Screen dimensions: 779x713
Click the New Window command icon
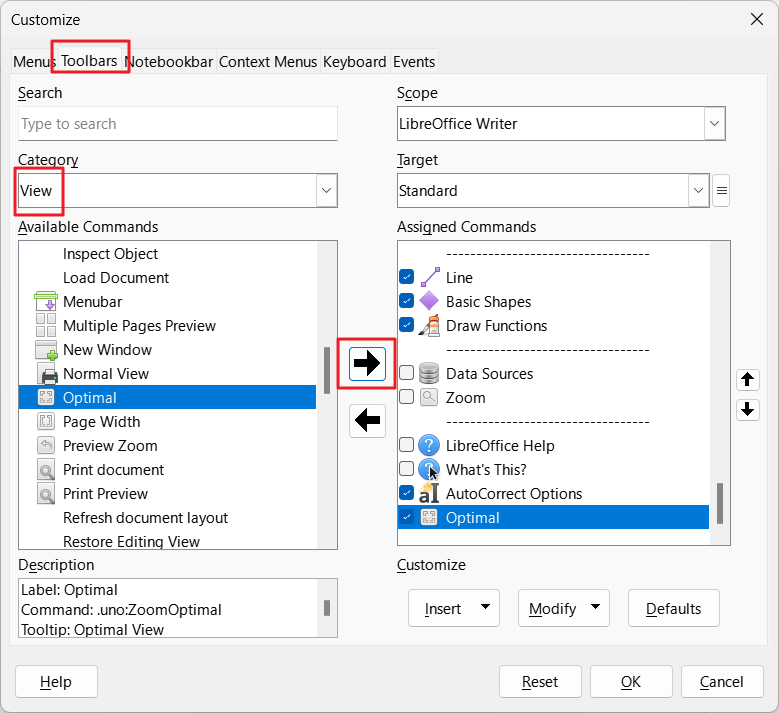click(x=46, y=350)
